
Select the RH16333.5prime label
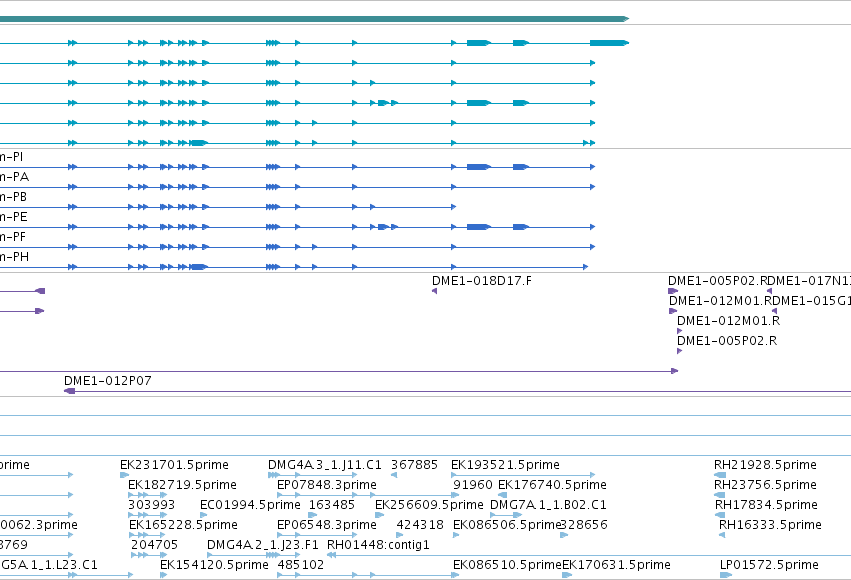click(770, 525)
